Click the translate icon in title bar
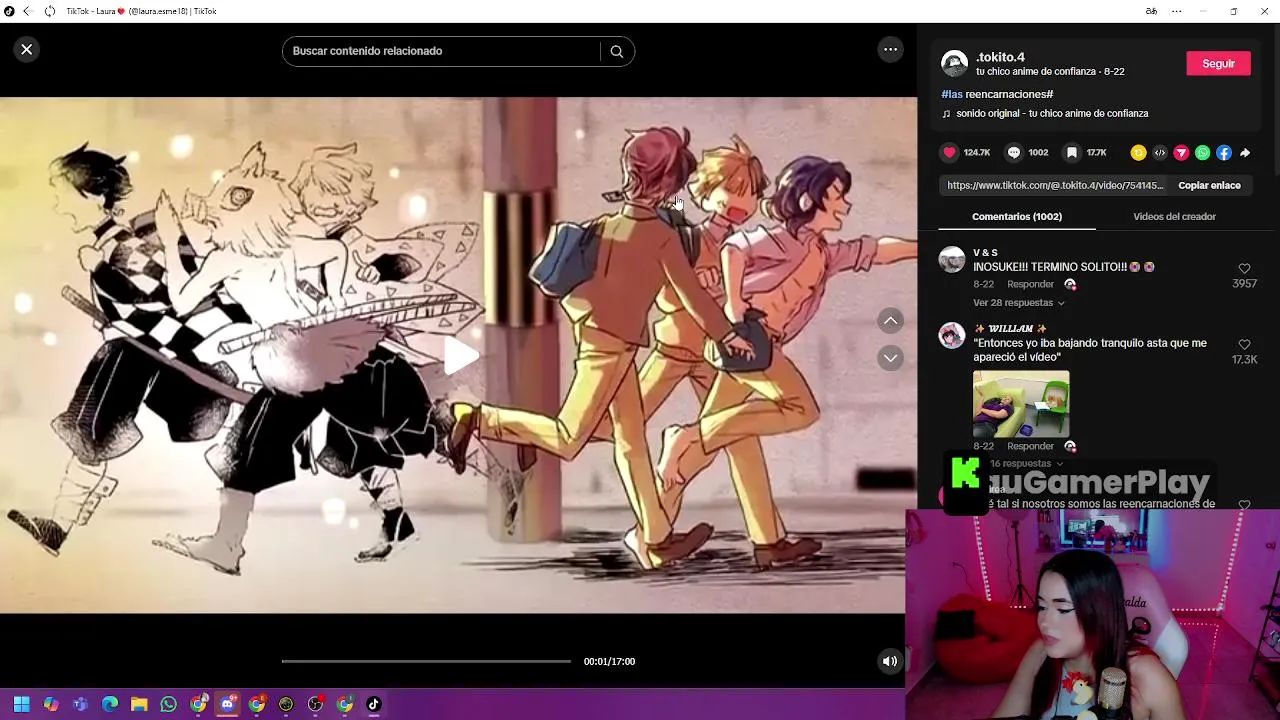Viewport: 1280px width, 720px height. click(x=1151, y=11)
